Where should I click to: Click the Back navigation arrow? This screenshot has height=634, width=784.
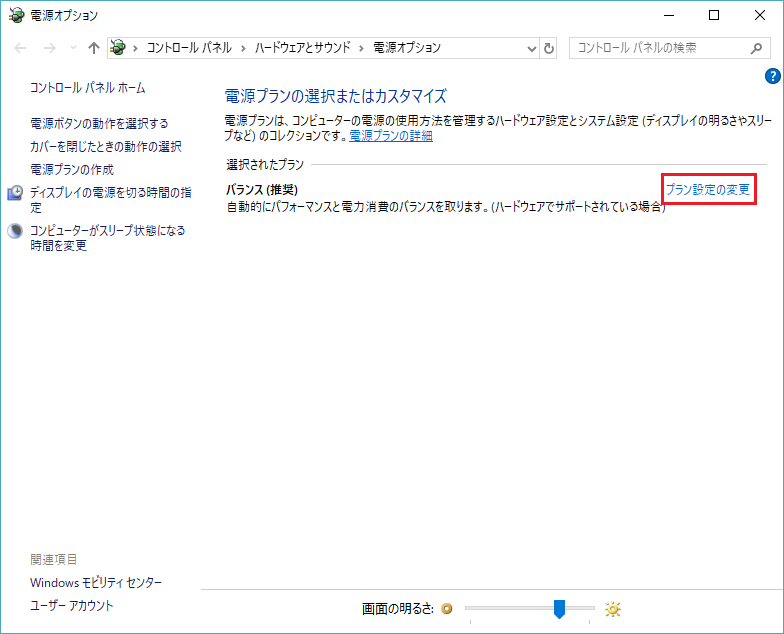(21, 48)
